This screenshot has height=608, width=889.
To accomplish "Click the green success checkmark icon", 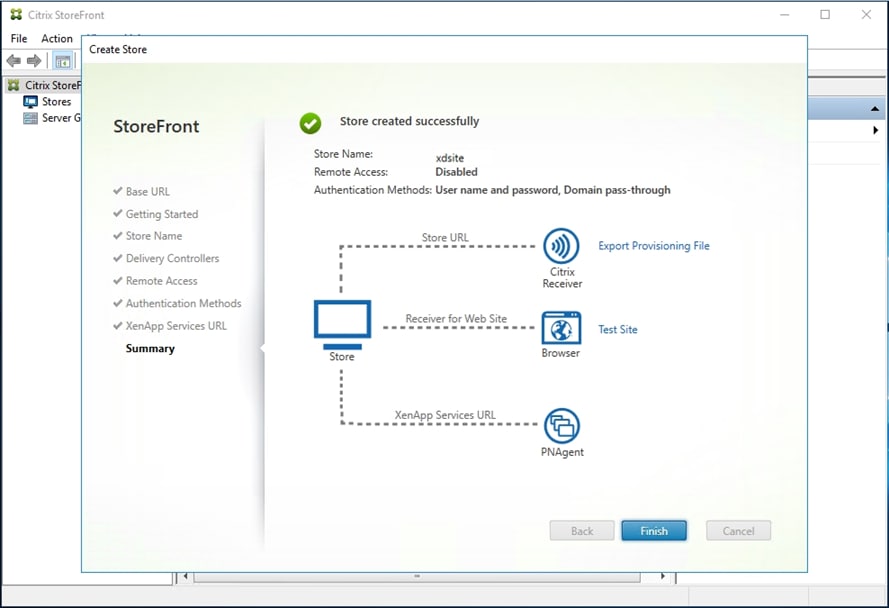I will tap(310, 123).
